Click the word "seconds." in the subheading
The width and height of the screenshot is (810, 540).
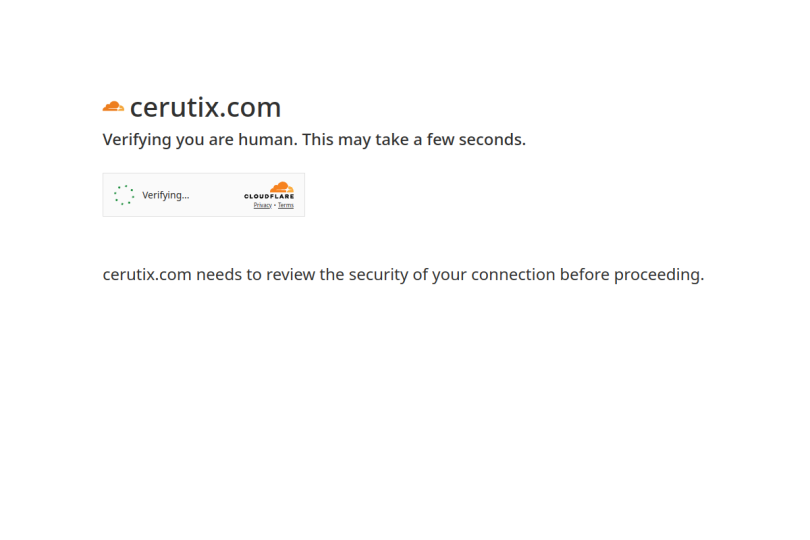coord(492,140)
